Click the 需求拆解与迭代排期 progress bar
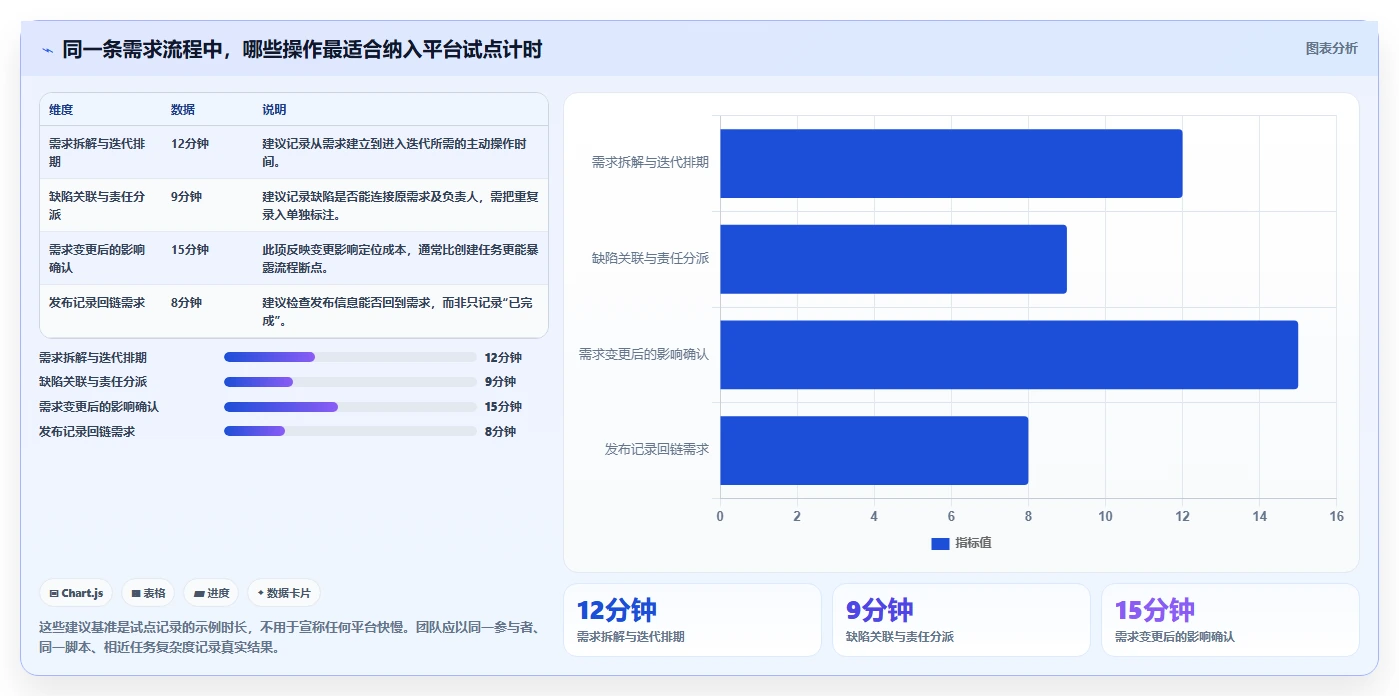 pos(350,357)
